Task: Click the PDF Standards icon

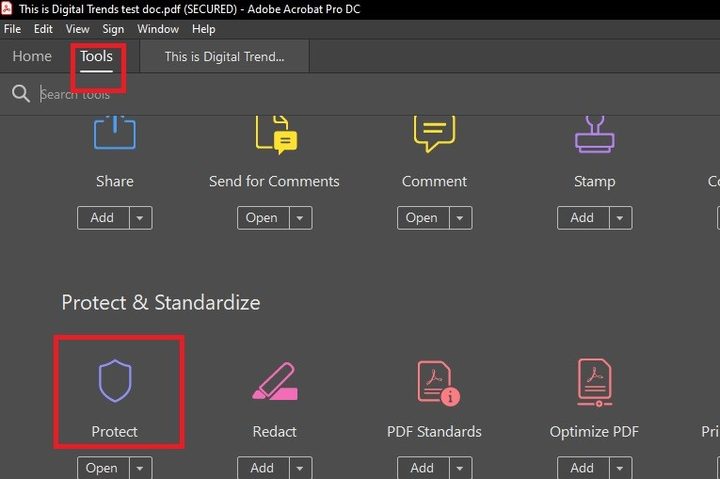Action: pos(439,383)
